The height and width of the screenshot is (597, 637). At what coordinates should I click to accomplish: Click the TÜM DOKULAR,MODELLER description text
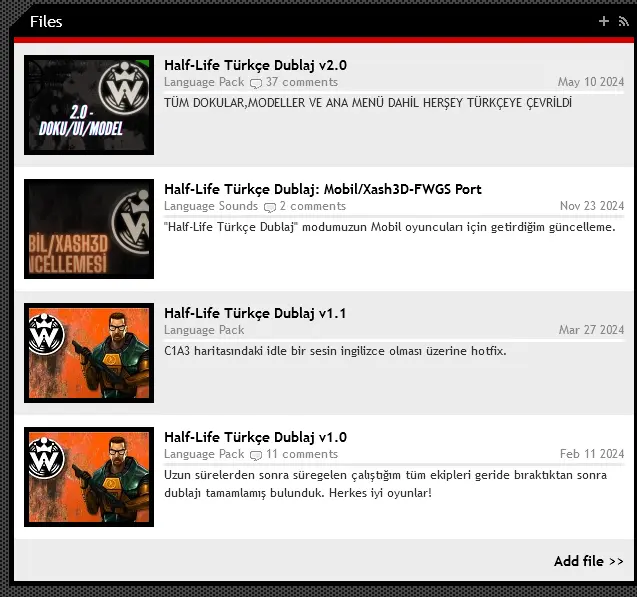368,103
